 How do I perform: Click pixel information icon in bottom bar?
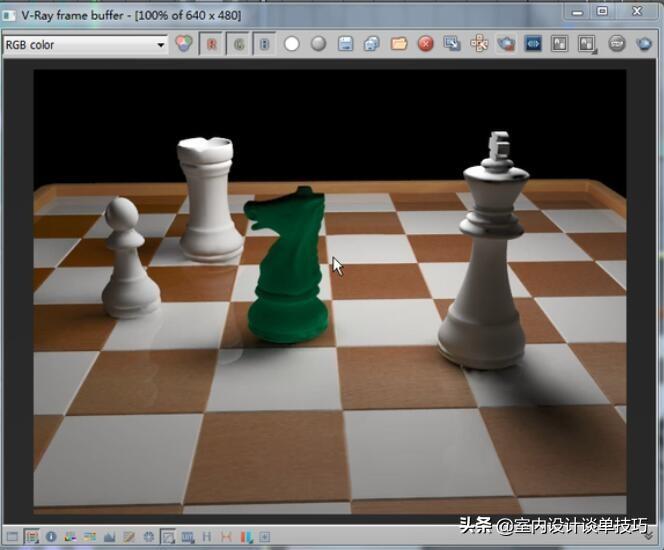(x=51, y=537)
